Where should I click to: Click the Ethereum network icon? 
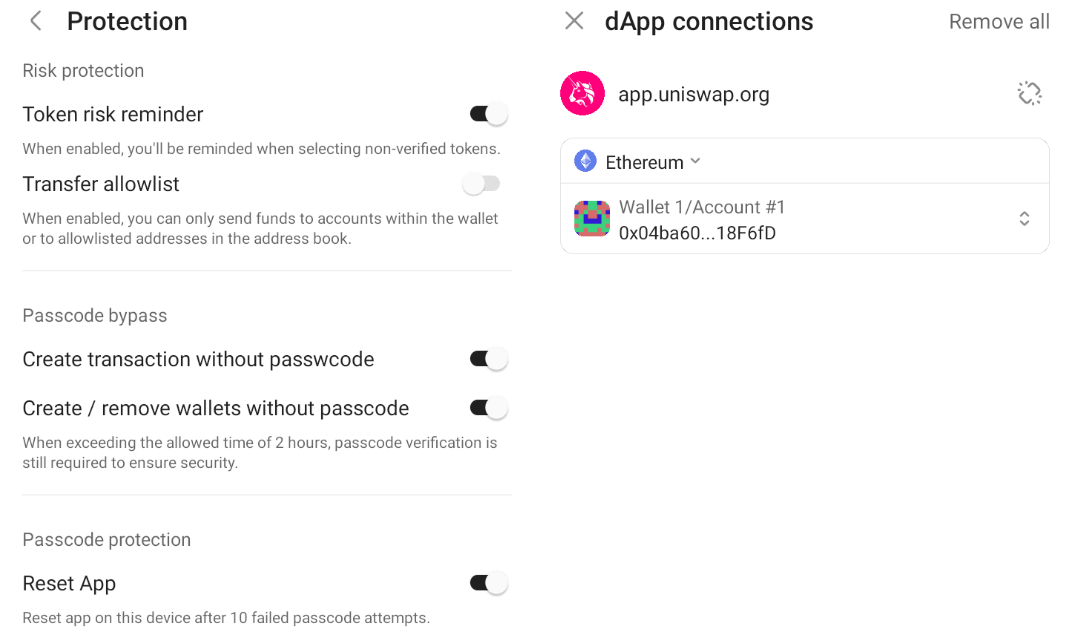(x=585, y=161)
